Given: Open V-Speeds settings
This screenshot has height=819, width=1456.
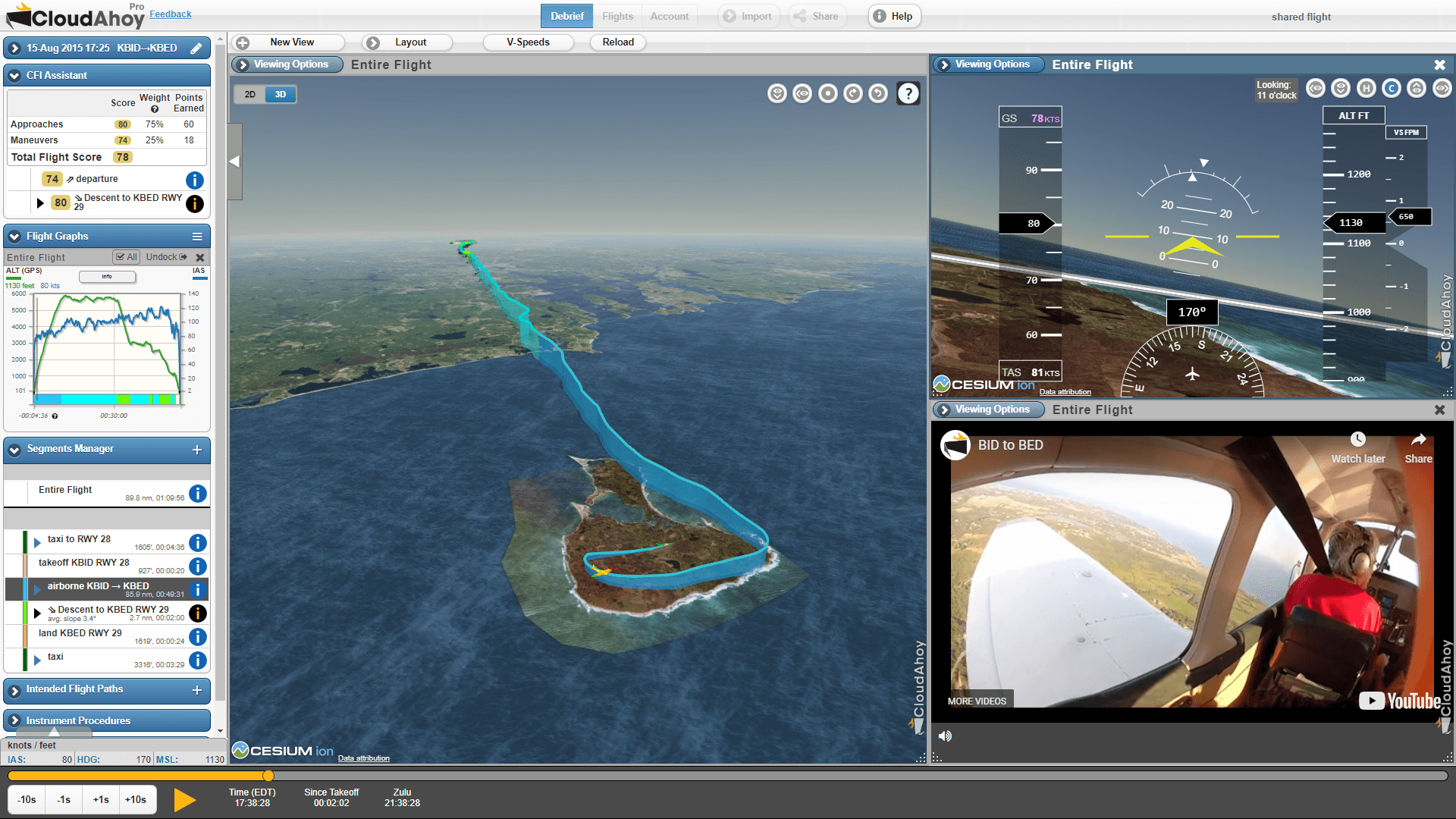Looking at the screenshot, I should 528,42.
